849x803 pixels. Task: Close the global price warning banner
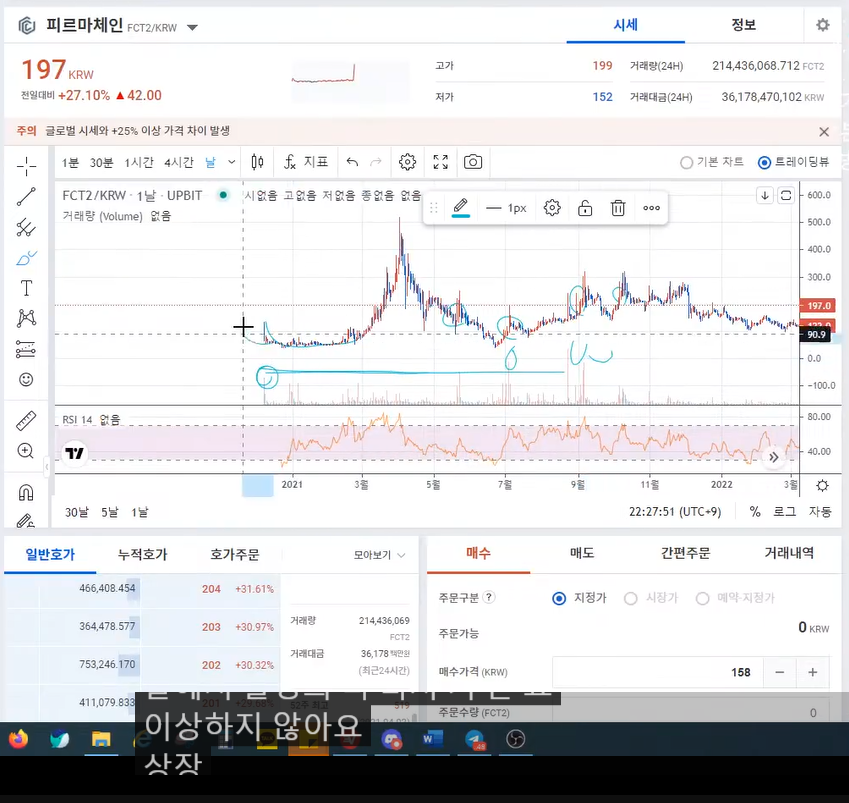(x=824, y=132)
